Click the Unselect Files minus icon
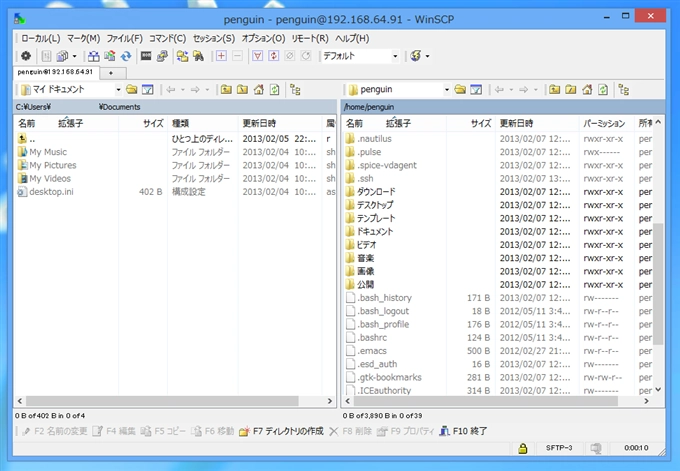The height and width of the screenshot is (471, 680). pos(237,56)
